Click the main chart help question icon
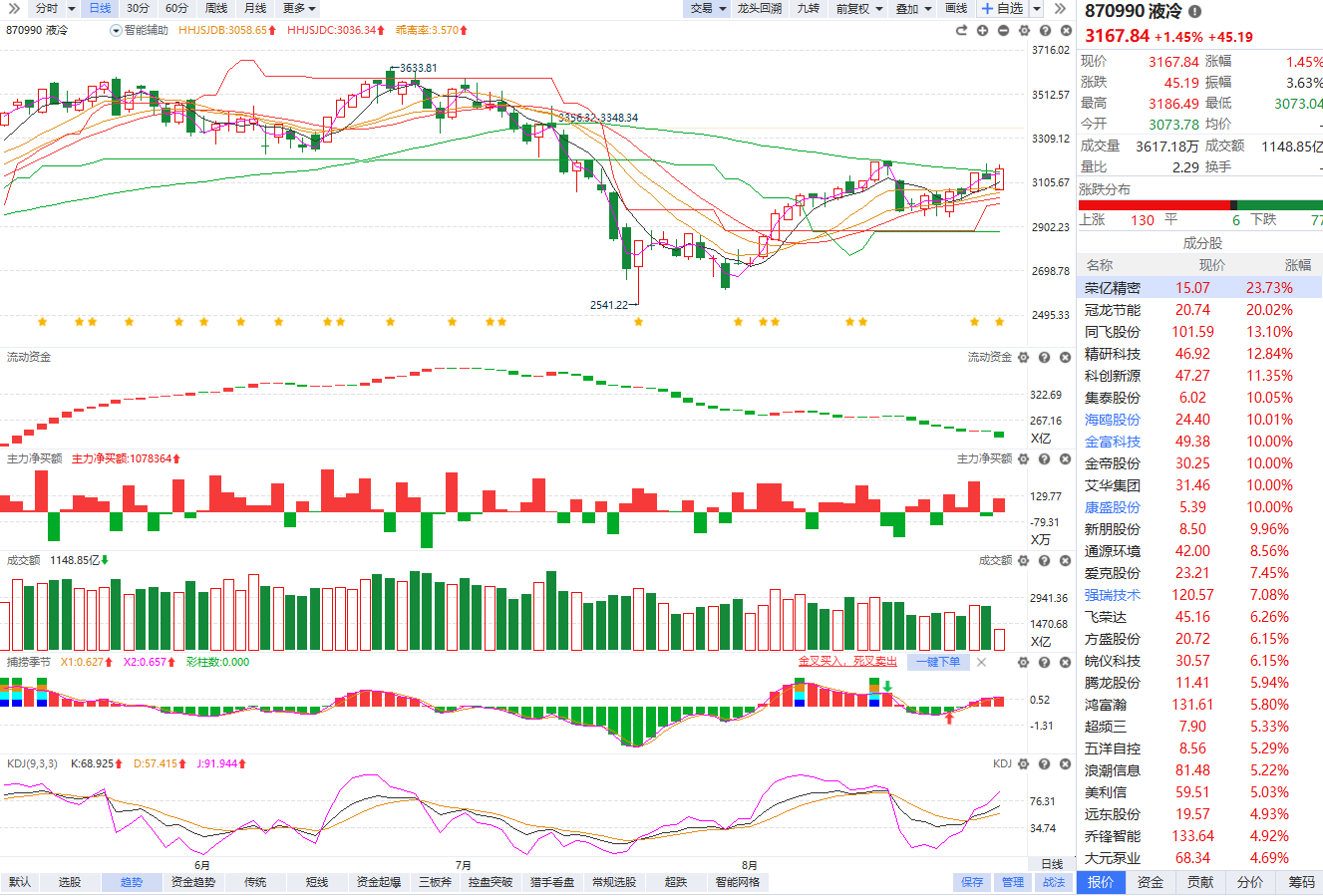 (1045, 30)
